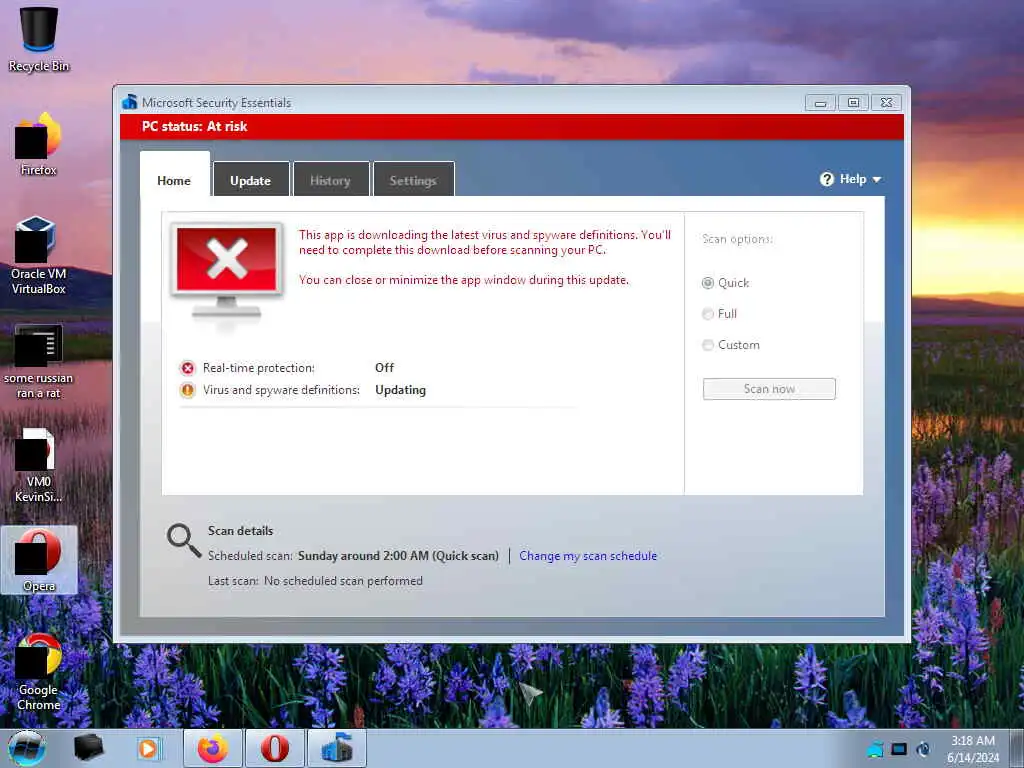Open the media player taskbar icon
This screenshot has height=768, width=1024.
tap(148, 748)
